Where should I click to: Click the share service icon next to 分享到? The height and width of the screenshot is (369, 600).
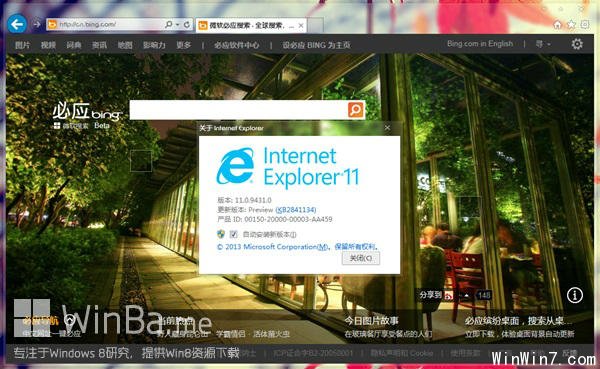(x=449, y=296)
